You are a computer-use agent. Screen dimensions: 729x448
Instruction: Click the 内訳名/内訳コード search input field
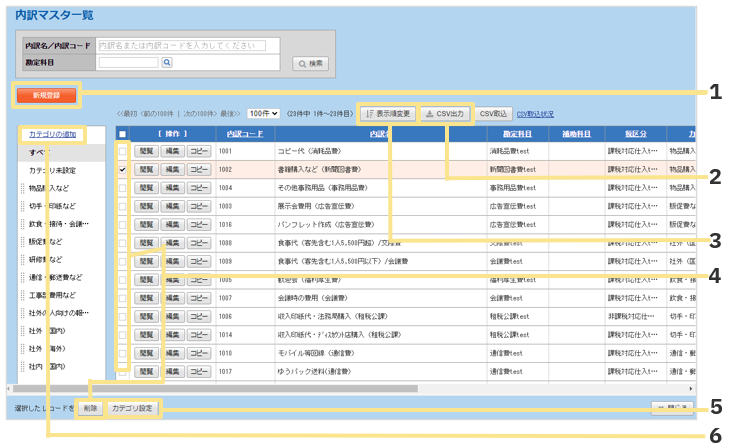[189, 46]
